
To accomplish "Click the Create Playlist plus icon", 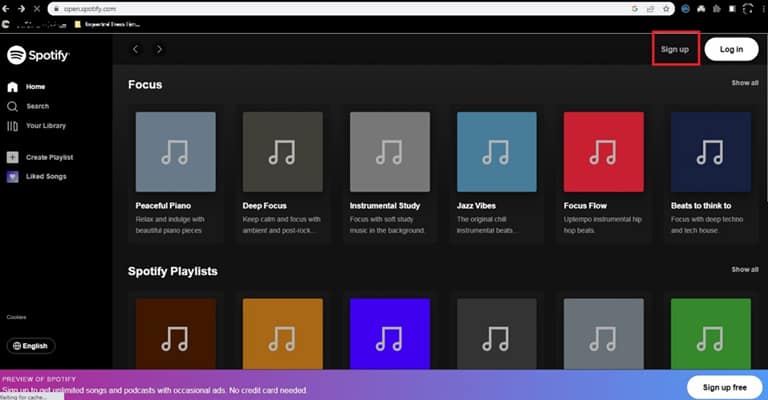I will tap(12, 157).
